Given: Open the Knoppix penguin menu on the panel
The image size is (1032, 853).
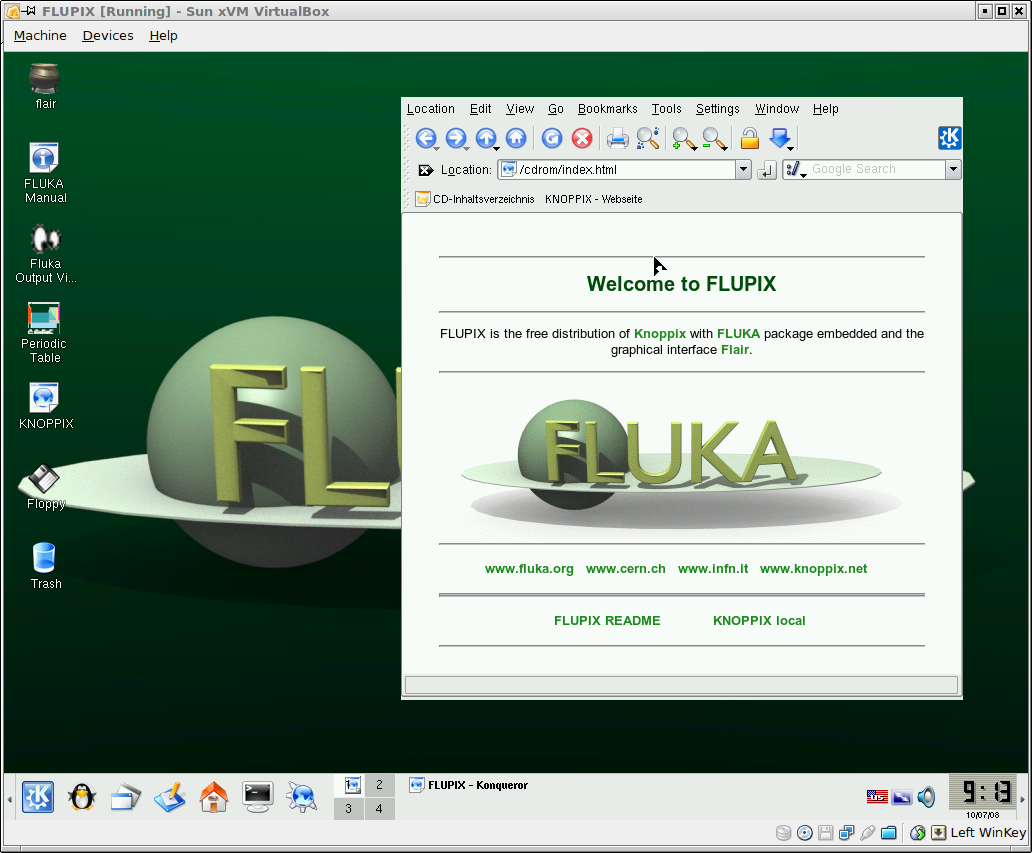Looking at the screenshot, I should [82, 797].
